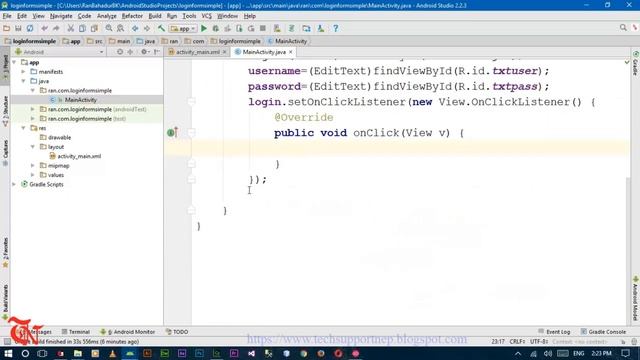Open the TODO tool window button
Image resolution: width=640 pixels, height=360 pixels.
[x=177, y=332]
